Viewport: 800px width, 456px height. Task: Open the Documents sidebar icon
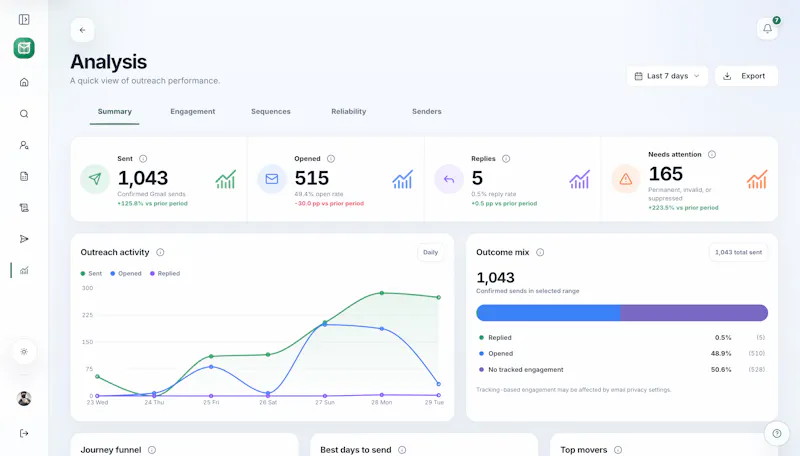24,176
